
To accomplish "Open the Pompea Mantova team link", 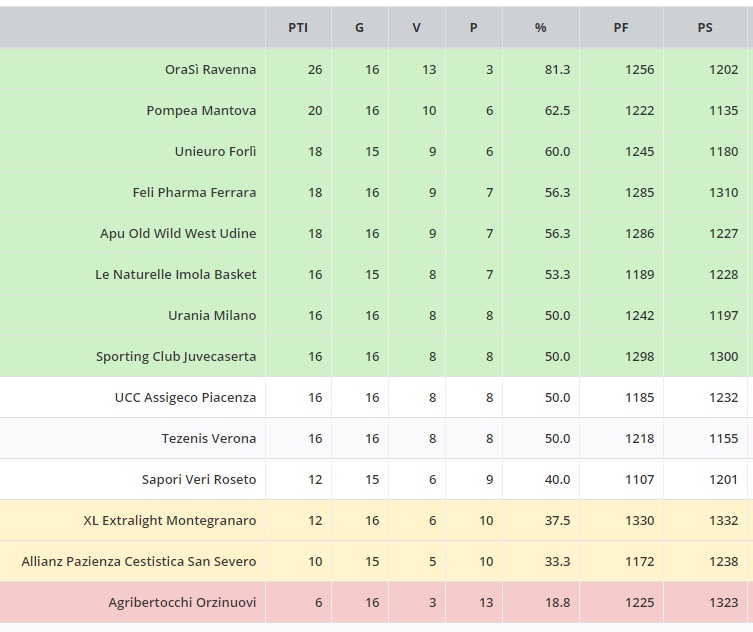I will (x=201, y=111).
